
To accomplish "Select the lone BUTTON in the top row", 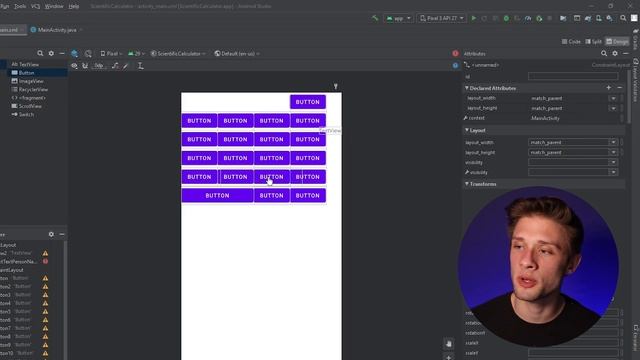I will (308, 102).
